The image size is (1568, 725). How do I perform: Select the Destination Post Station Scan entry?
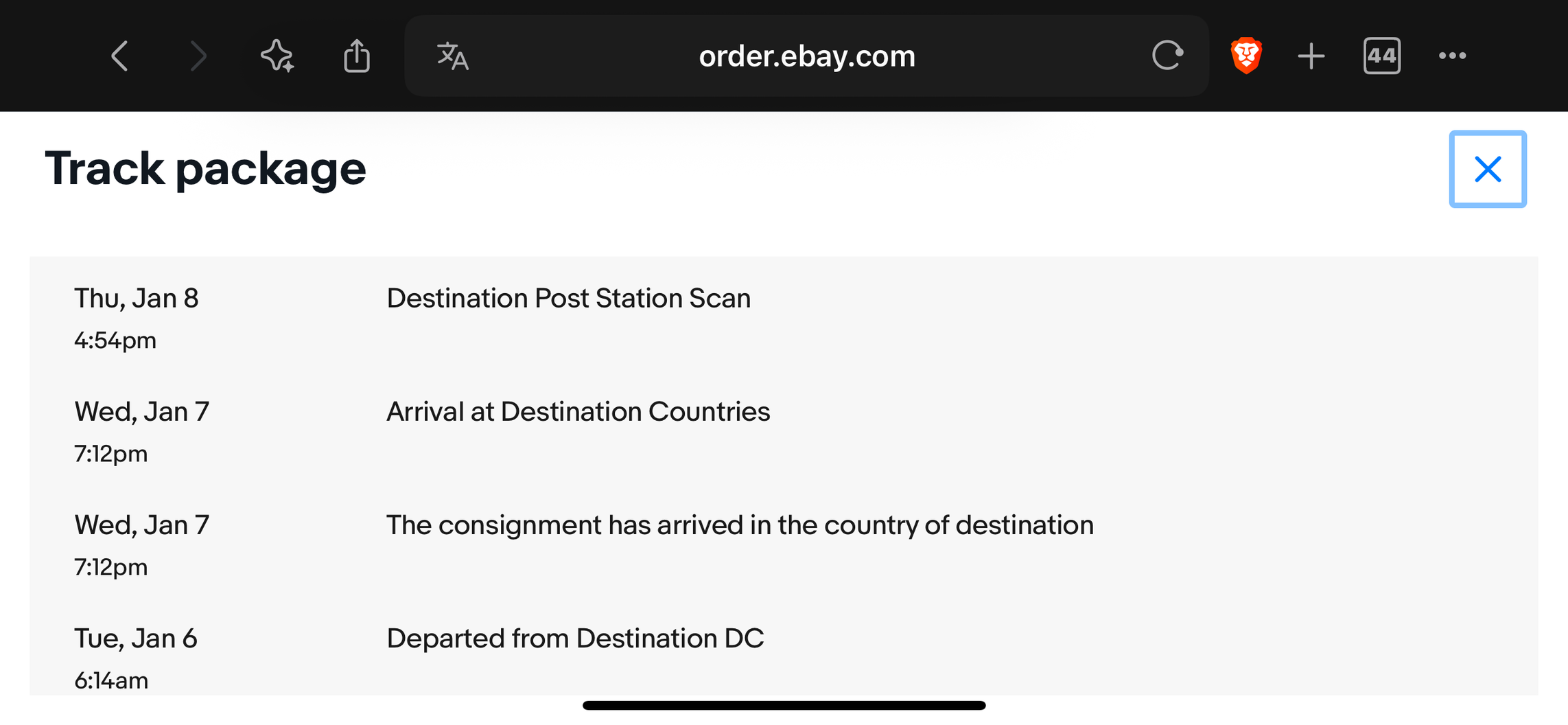point(568,299)
